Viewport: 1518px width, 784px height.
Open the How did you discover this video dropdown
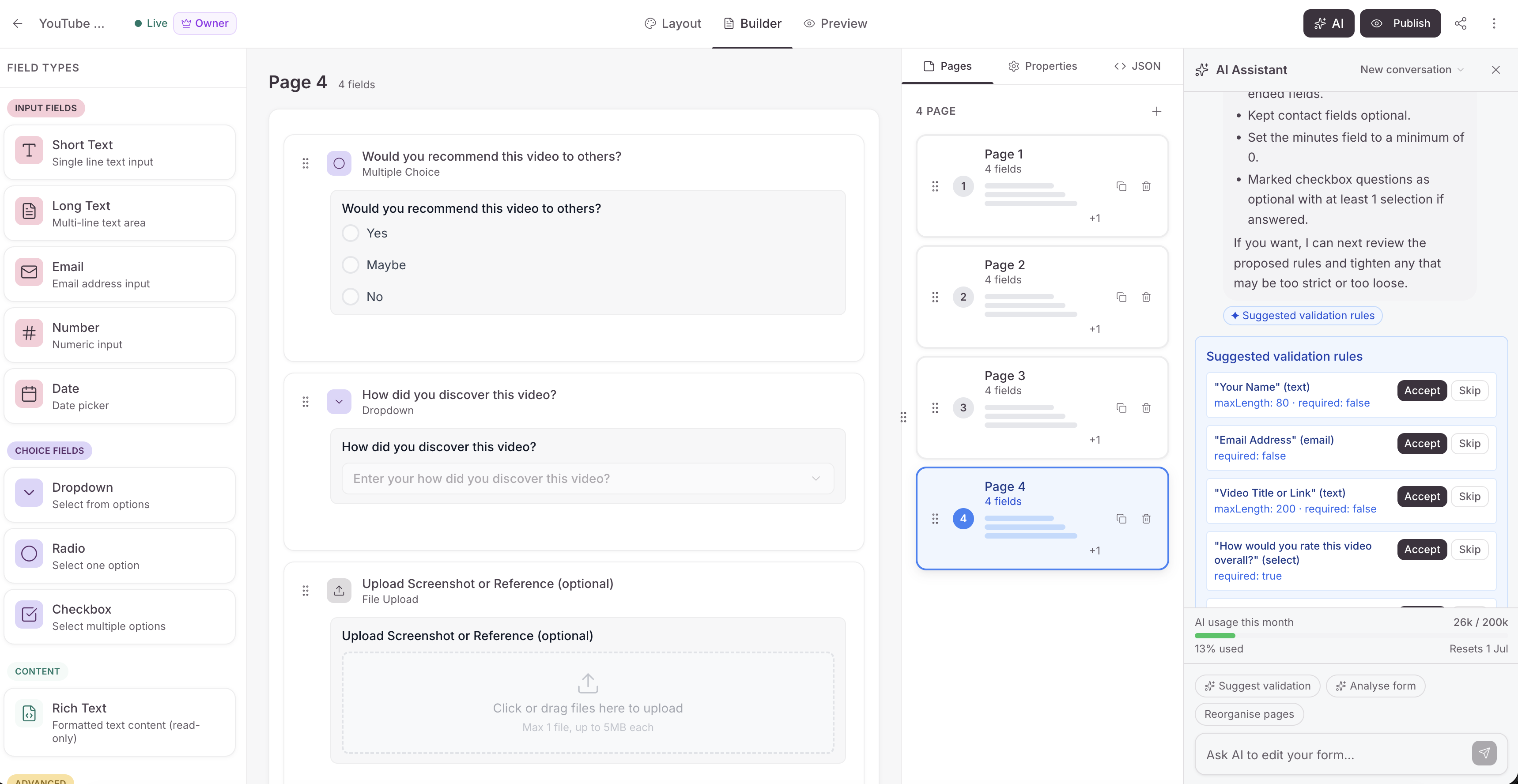point(588,478)
